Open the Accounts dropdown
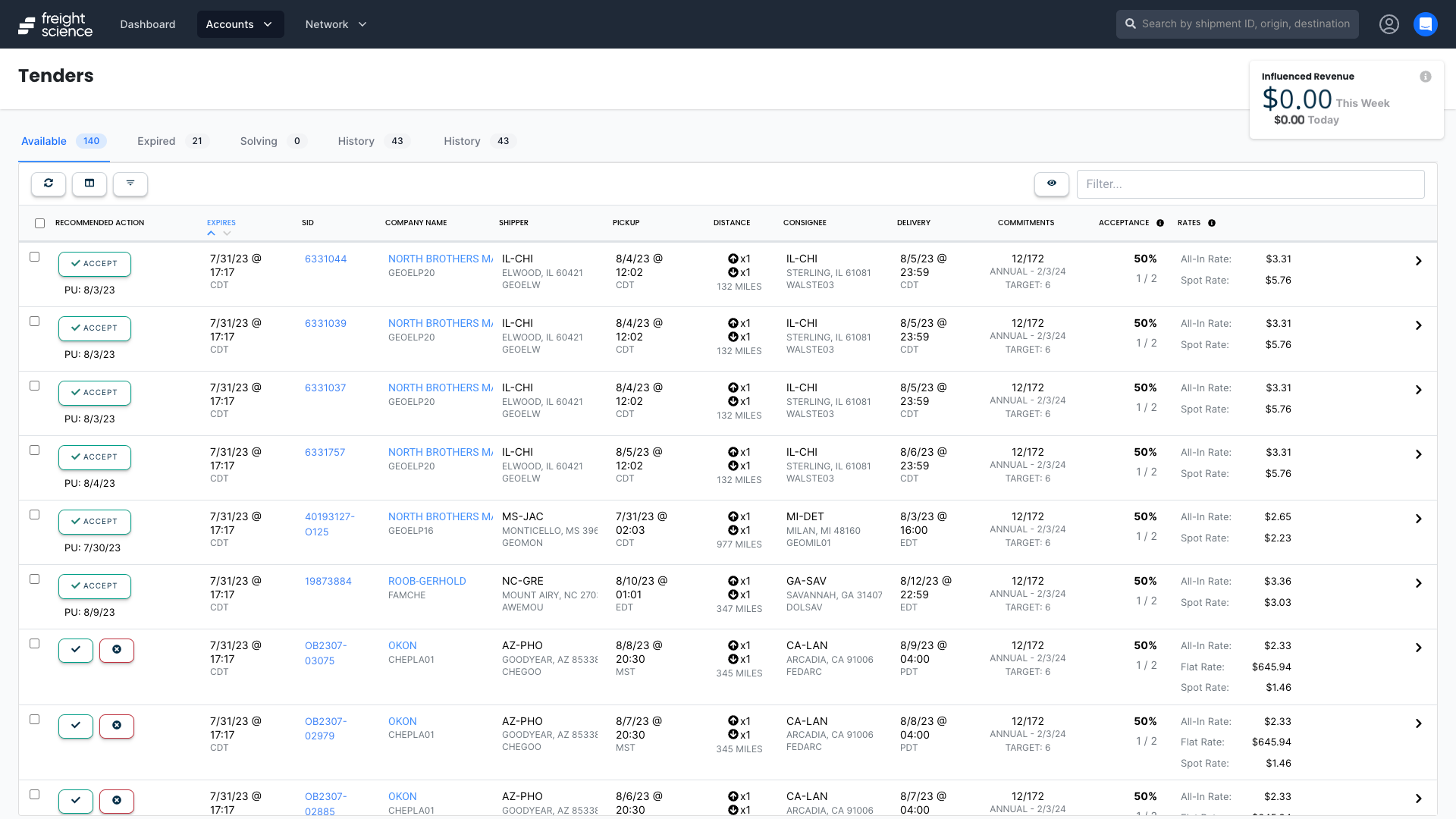The image size is (1456, 819). 240,24
